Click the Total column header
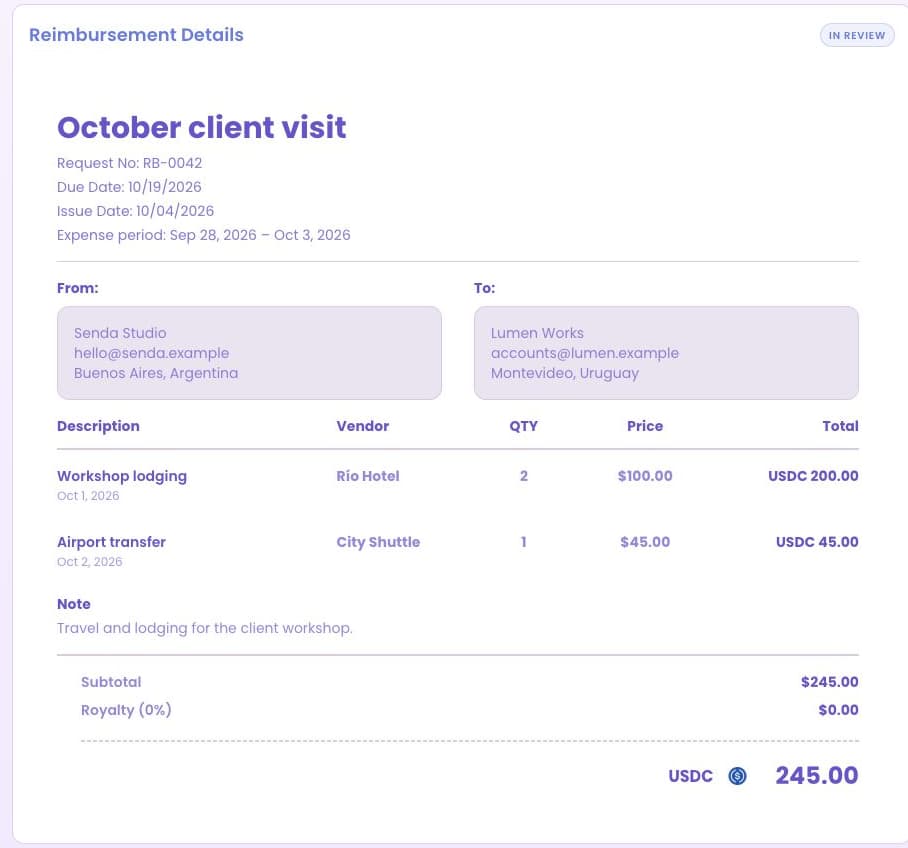The width and height of the screenshot is (908, 848). 840,426
